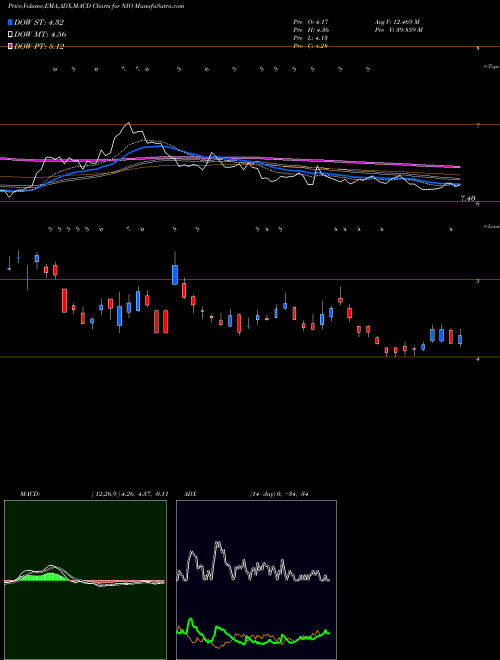Click the '7.40' price label on EMA chart
The height and width of the screenshot is (660, 500).
pyautogui.click(x=468, y=198)
